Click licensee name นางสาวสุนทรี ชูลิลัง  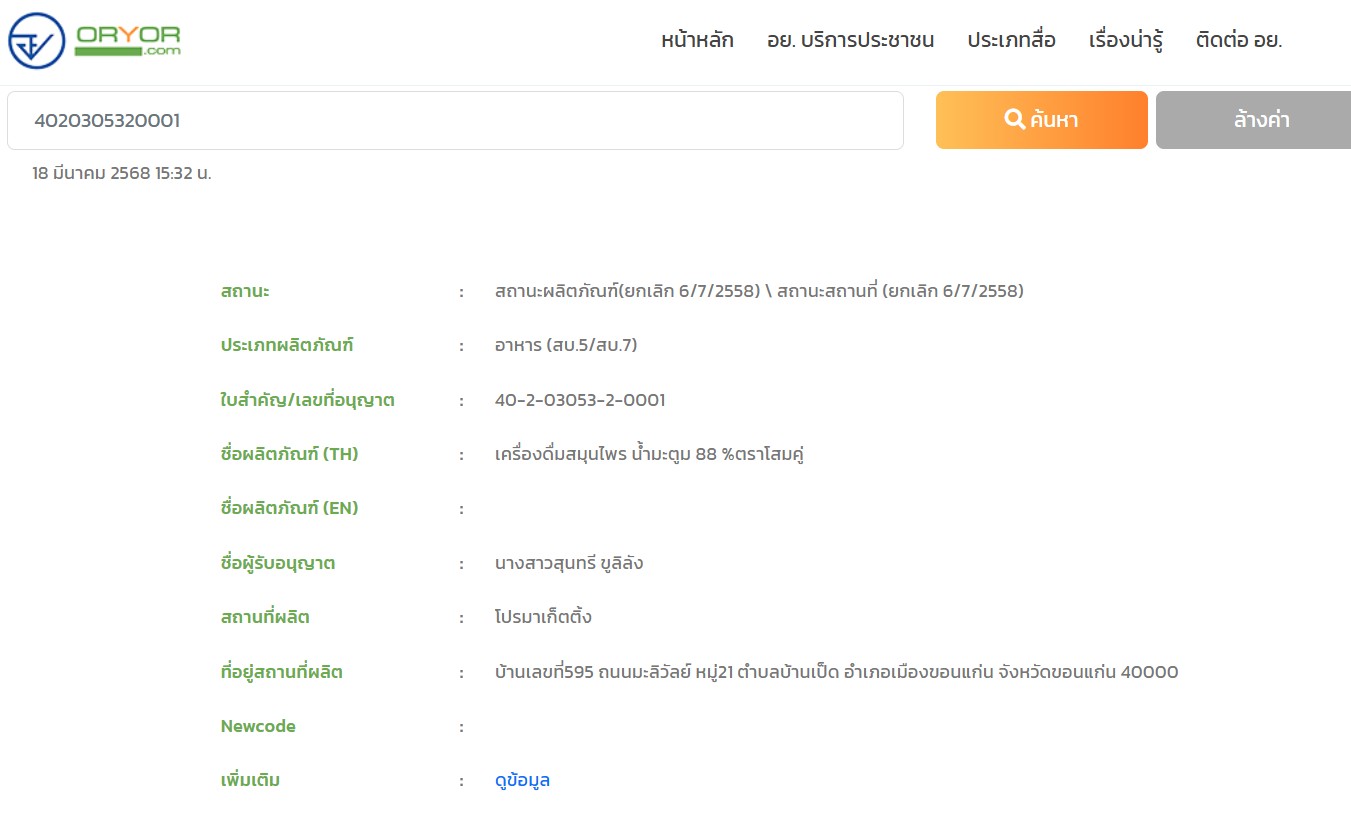(x=568, y=563)
